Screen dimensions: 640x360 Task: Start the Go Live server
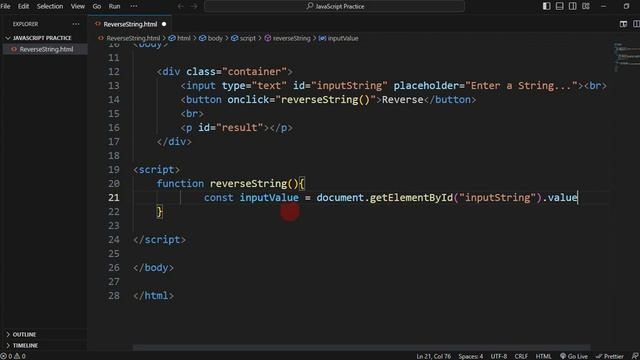pos(574,356)
